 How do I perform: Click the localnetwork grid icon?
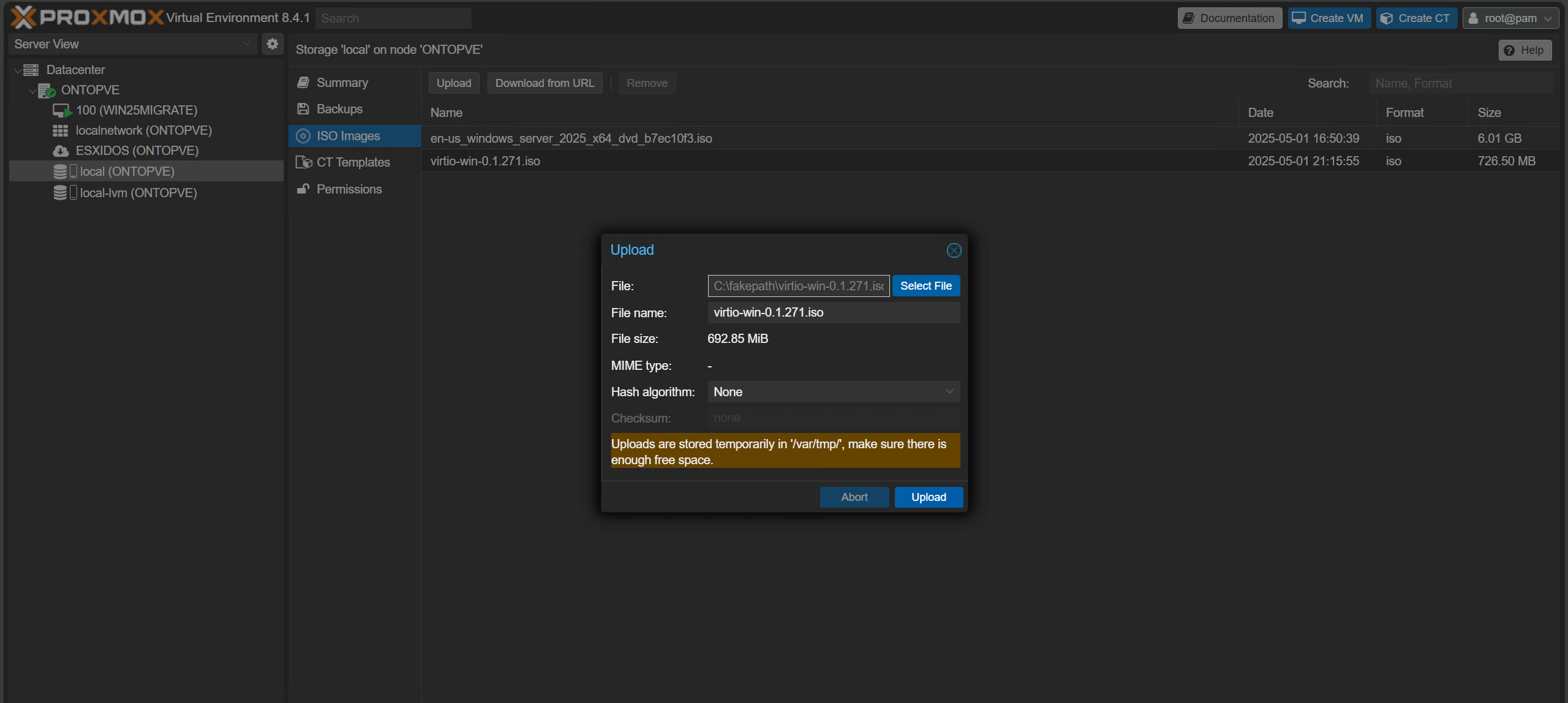[x=60, y=130]
